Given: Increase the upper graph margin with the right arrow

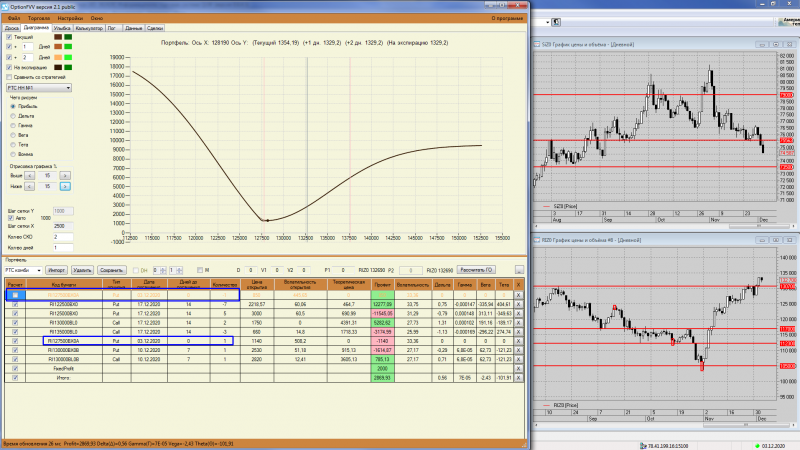Looking at the screenshot, I should tap(65, 176).
